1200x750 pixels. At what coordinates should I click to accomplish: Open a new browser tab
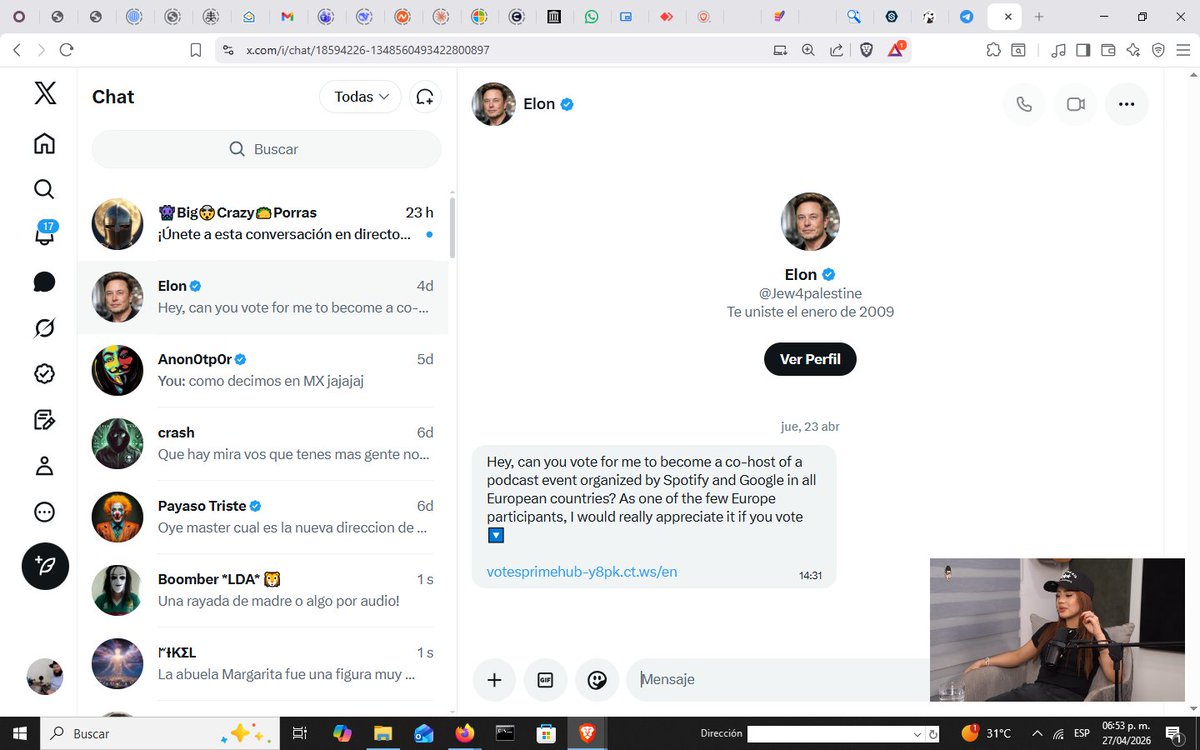1039,17
